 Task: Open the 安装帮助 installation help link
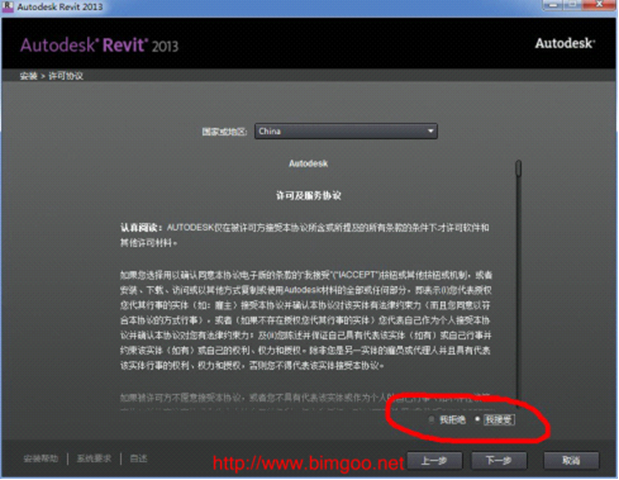click(x=41, y=458)
